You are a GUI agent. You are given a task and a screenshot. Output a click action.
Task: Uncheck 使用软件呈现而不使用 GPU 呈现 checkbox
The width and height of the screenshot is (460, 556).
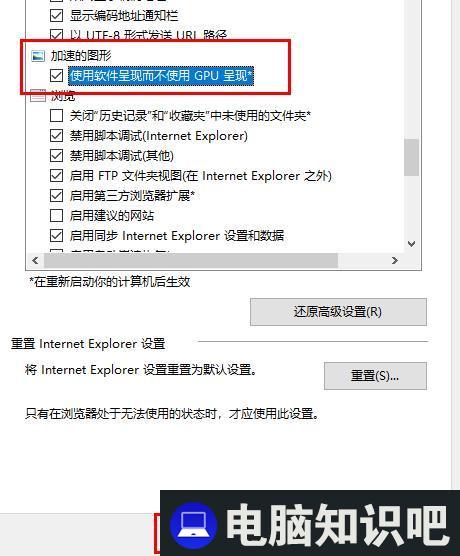pos(56,76)
